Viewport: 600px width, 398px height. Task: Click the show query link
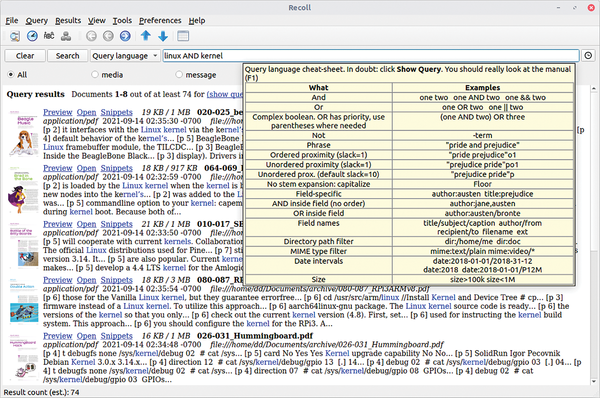[225, 94]
